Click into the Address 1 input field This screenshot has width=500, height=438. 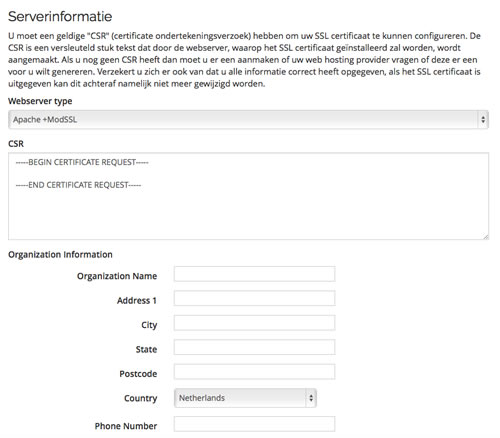pyautogui.click(x=255, y=298)
